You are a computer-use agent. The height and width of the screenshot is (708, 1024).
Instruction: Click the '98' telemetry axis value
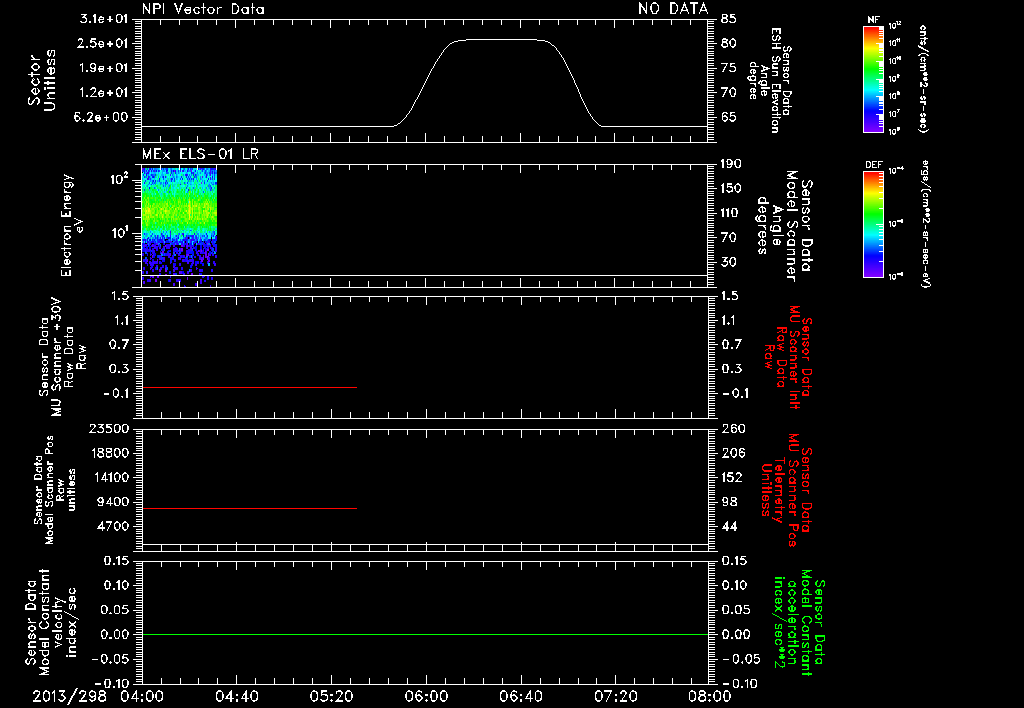click(729, 502)
